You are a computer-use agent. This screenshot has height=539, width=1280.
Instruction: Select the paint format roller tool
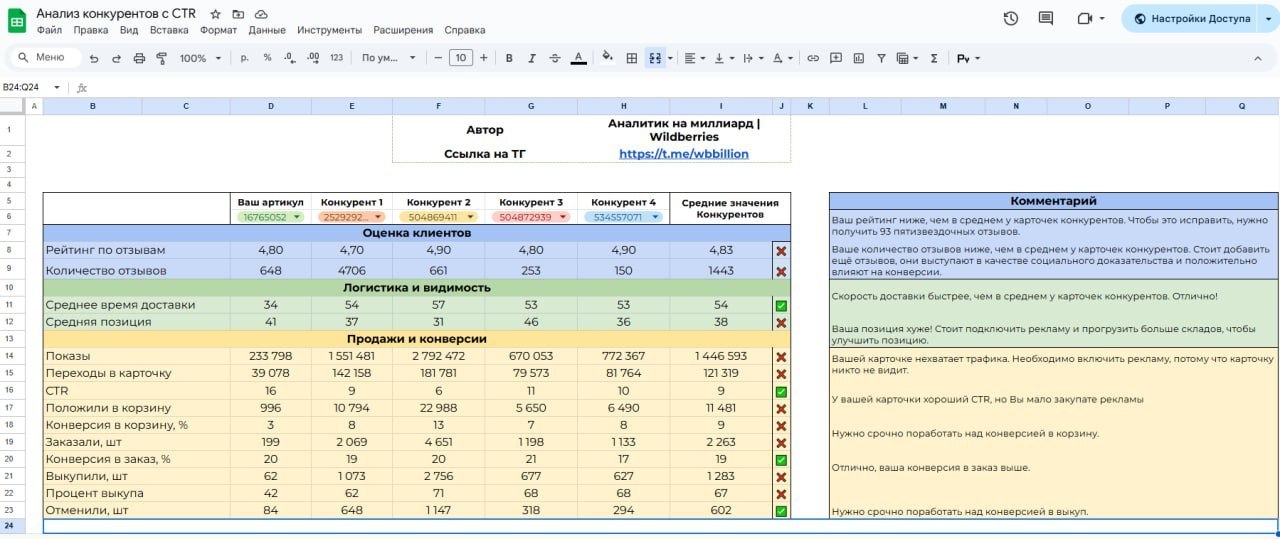(161, 58)
